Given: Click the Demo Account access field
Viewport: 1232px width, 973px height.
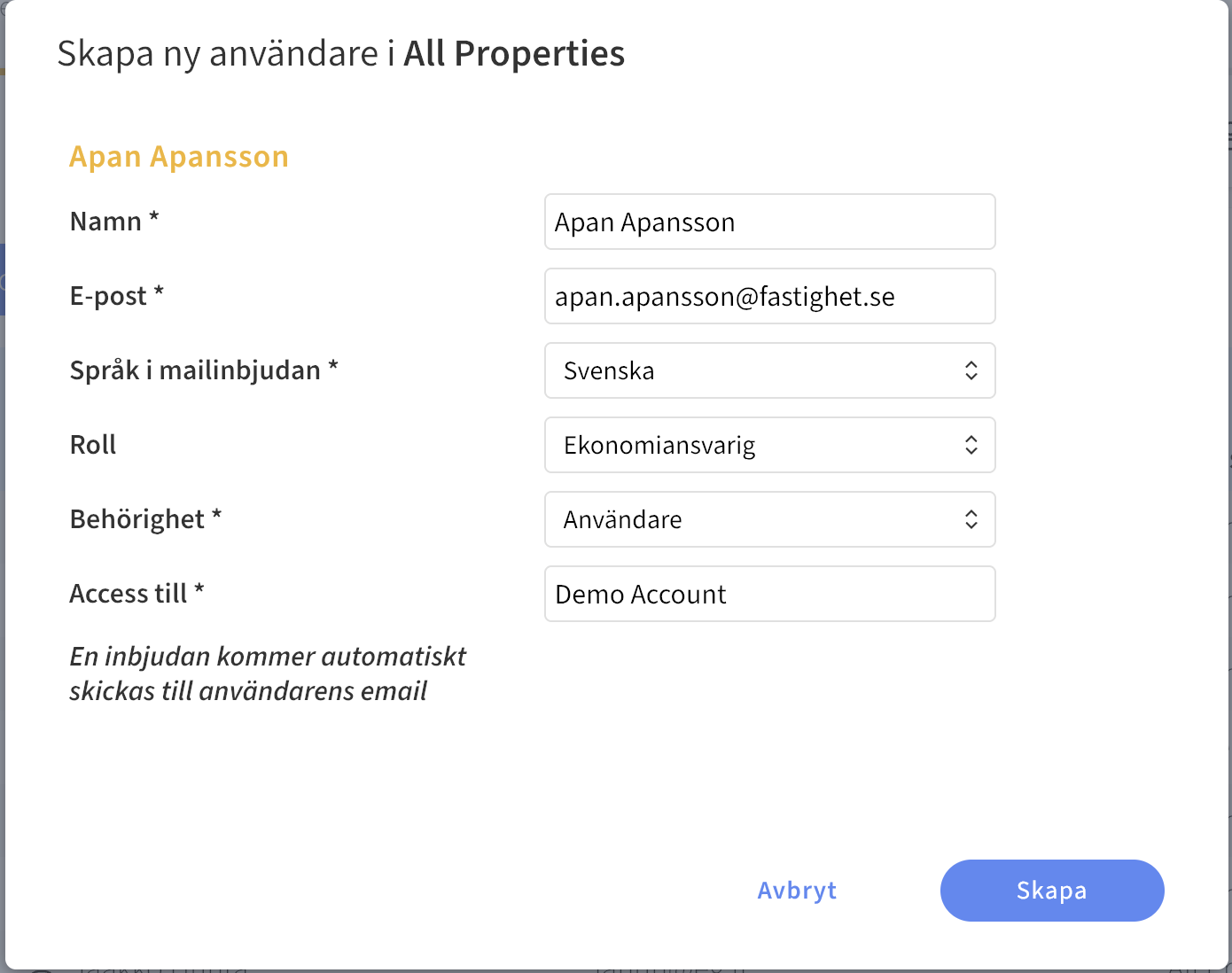Looking at the screenshot, I should tap(769, 594).
